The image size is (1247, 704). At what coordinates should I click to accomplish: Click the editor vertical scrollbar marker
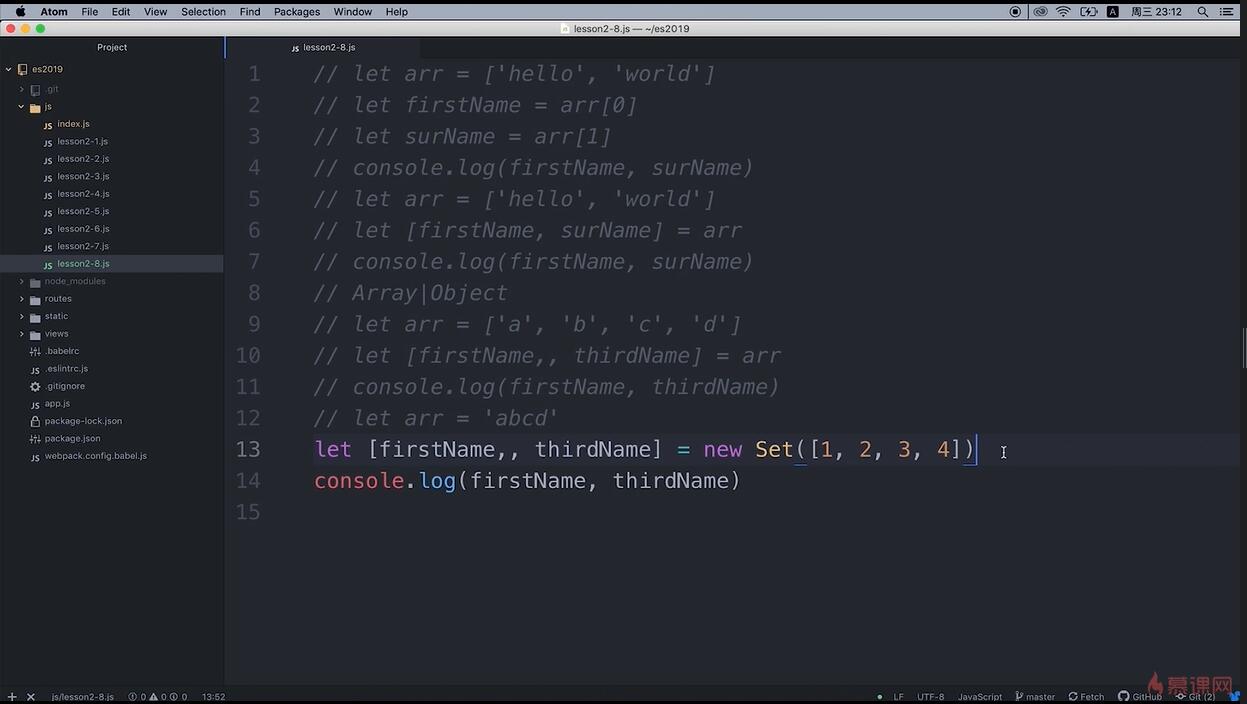coord(1243,348)
